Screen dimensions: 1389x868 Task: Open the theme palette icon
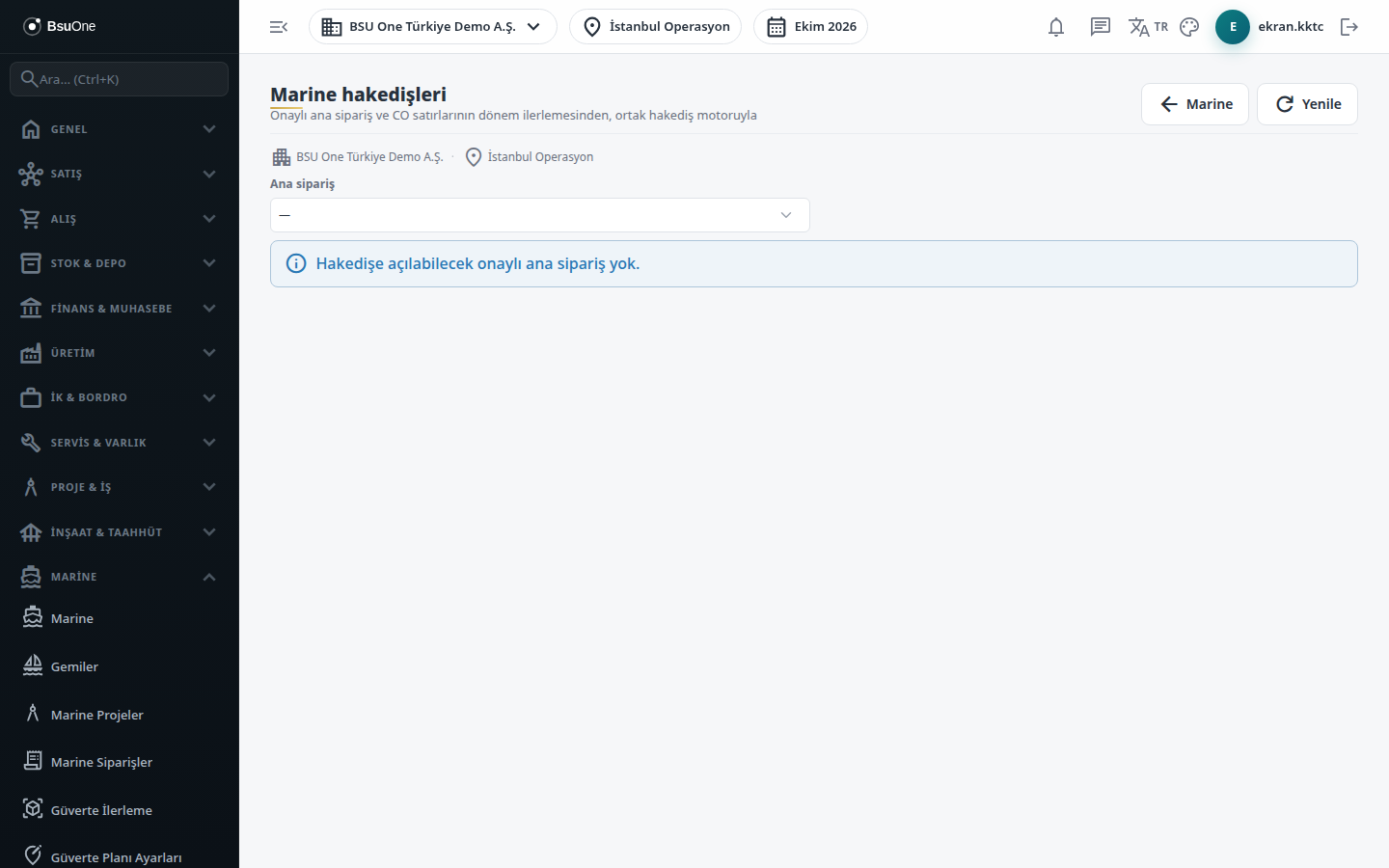click(x=1189, y=27)
